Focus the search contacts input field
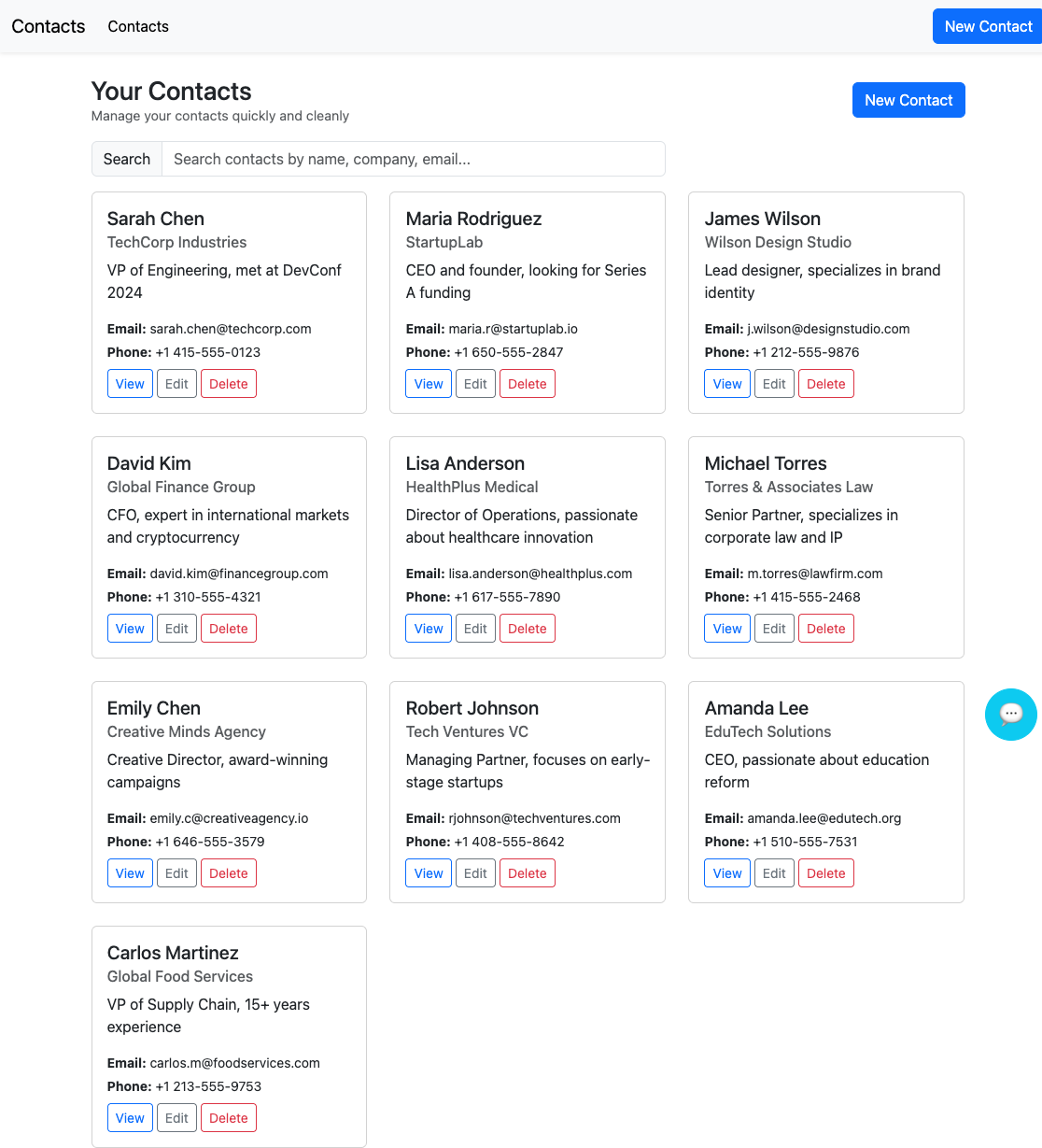The image size is (1042, 1148). coord(414,159)
